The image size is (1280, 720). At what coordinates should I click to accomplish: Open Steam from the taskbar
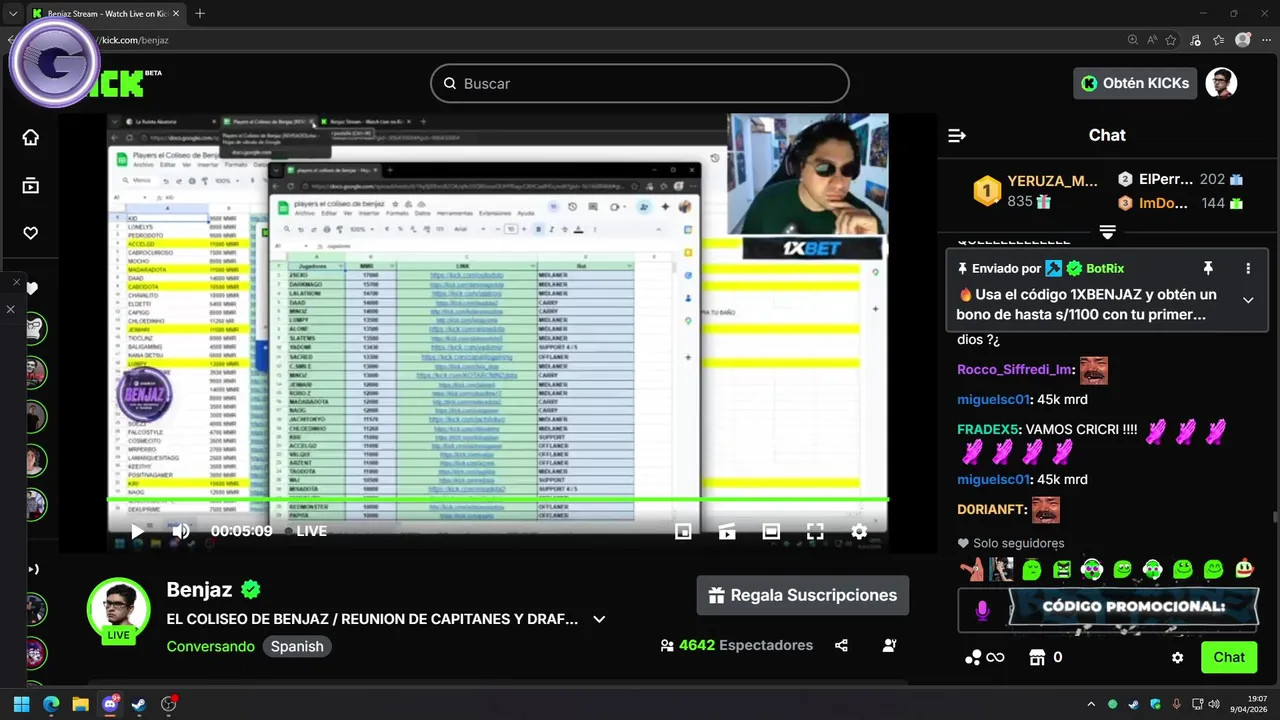(140, 704)
